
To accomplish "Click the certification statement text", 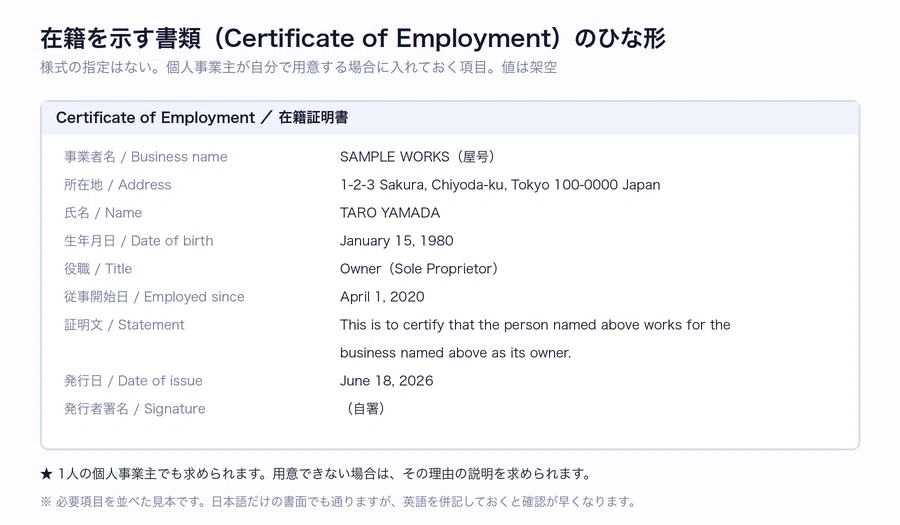I will click(535, 339).
